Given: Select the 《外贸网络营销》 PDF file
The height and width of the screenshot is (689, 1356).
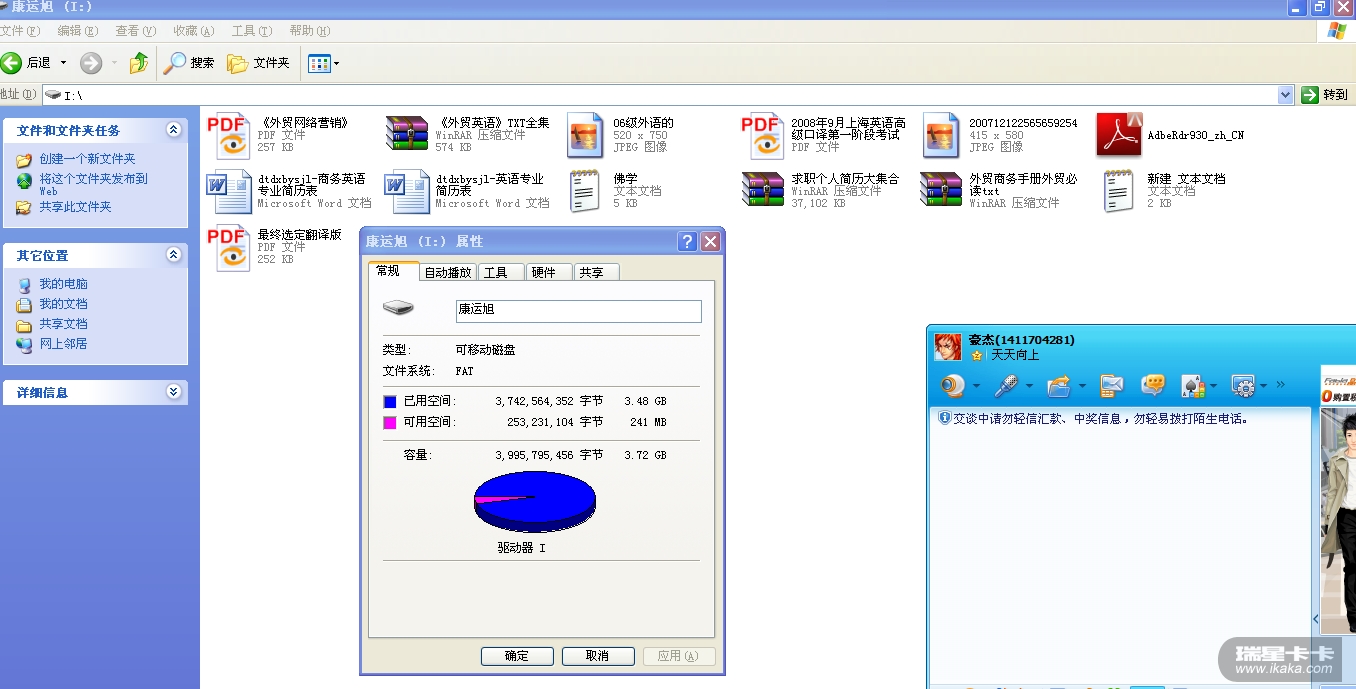Looking at the screenshot, I should tap(278, 135).
